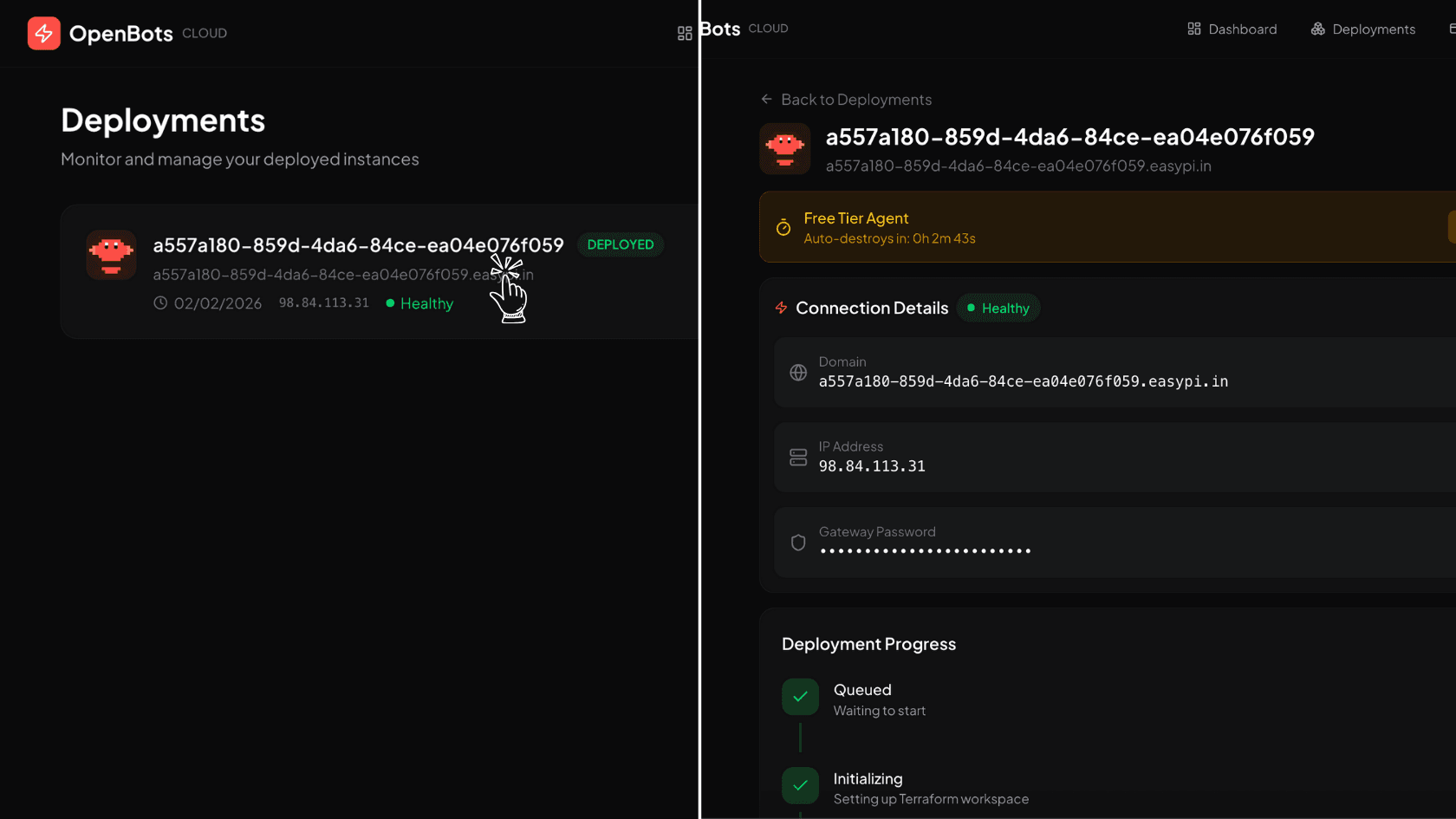Click the shield icon next to Gateway Password

[x=798, y=542]
